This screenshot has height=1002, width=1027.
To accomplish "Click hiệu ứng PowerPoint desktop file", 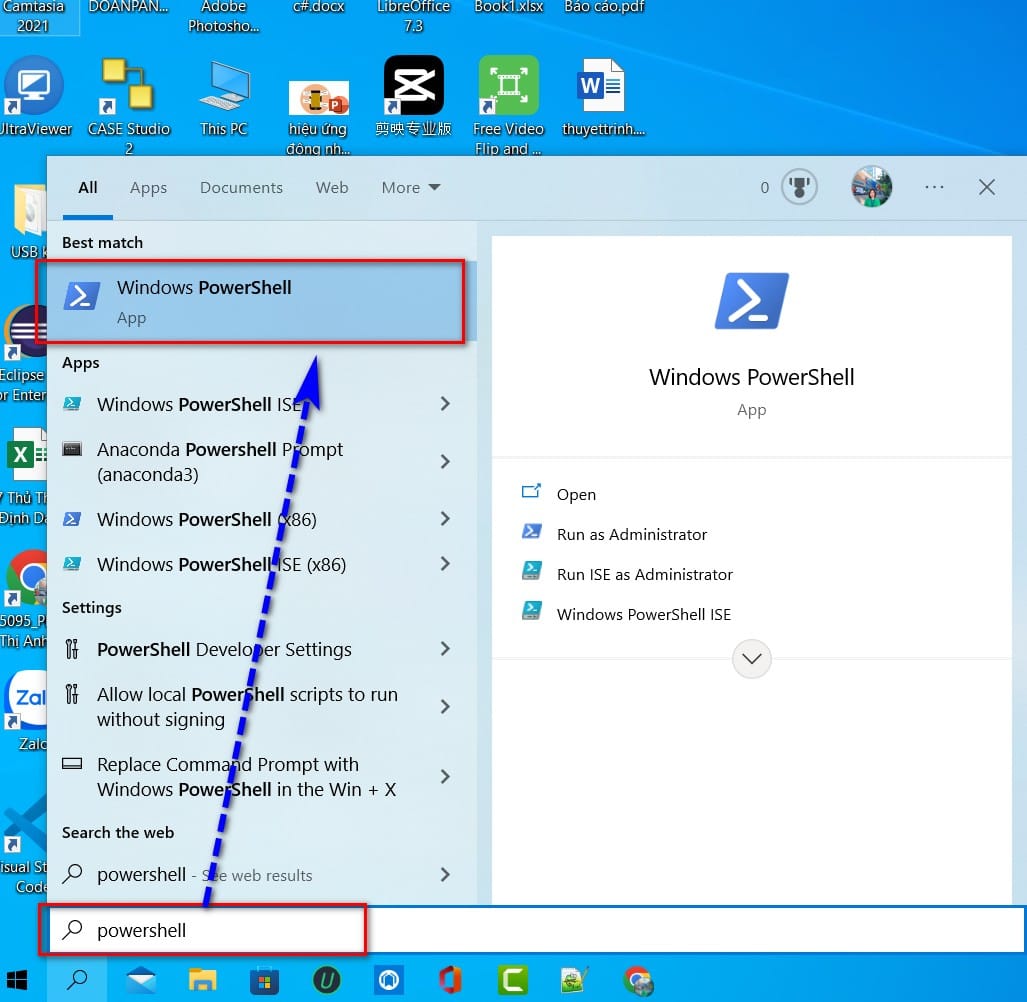I will point(318,115).
